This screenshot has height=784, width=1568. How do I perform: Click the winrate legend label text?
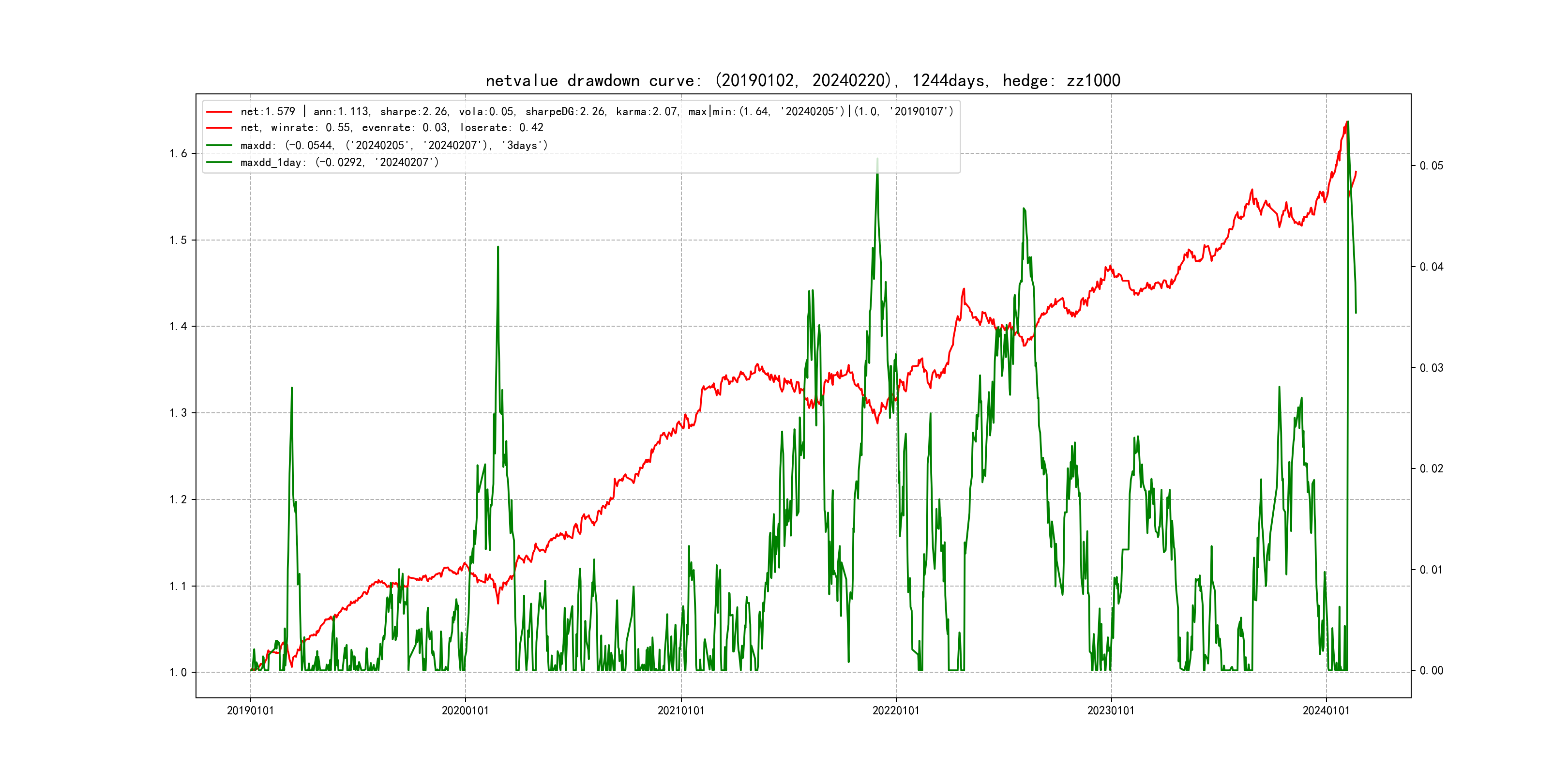click(x=392, y=128)
